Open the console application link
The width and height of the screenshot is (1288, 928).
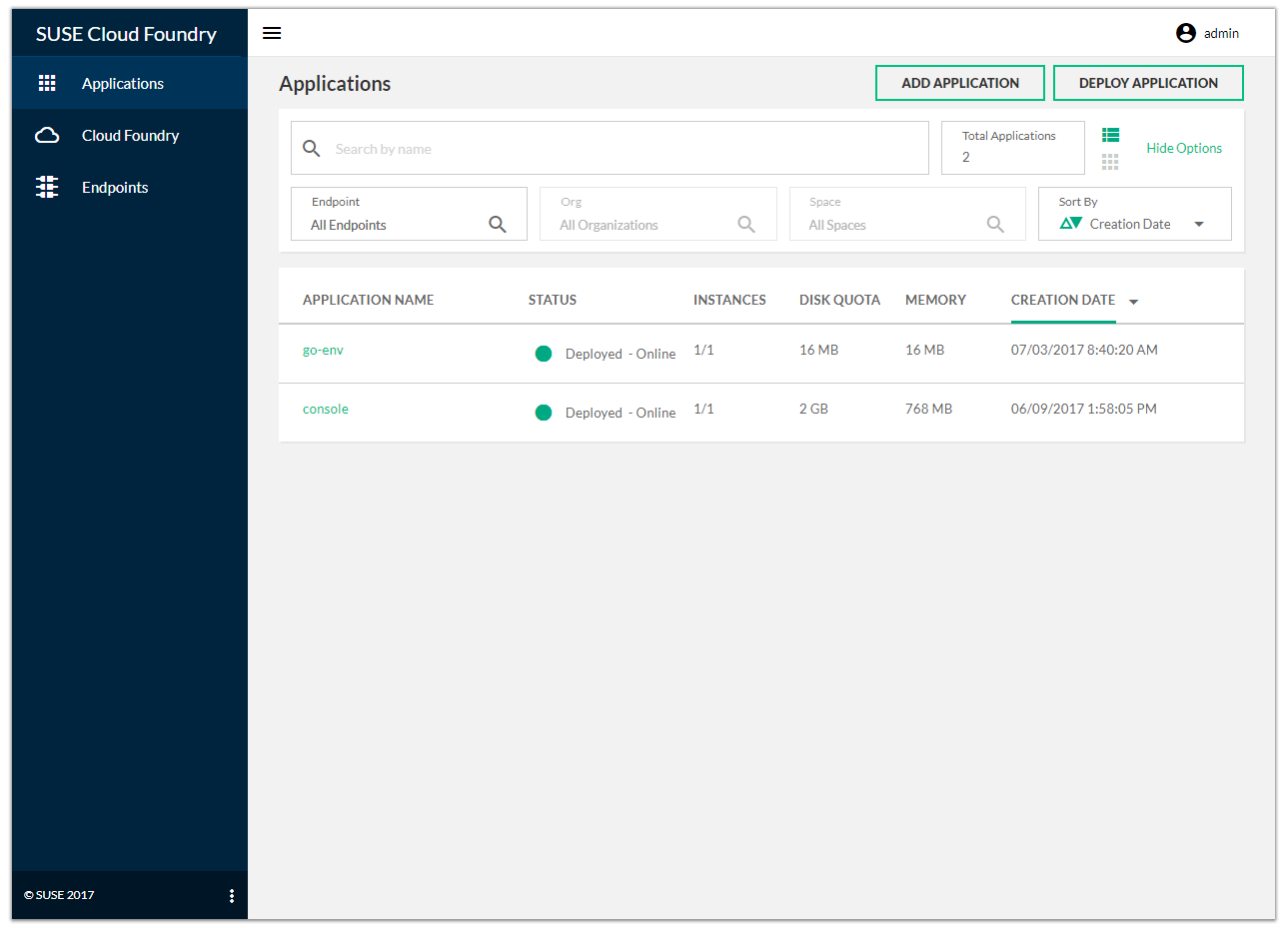(326, 409)
